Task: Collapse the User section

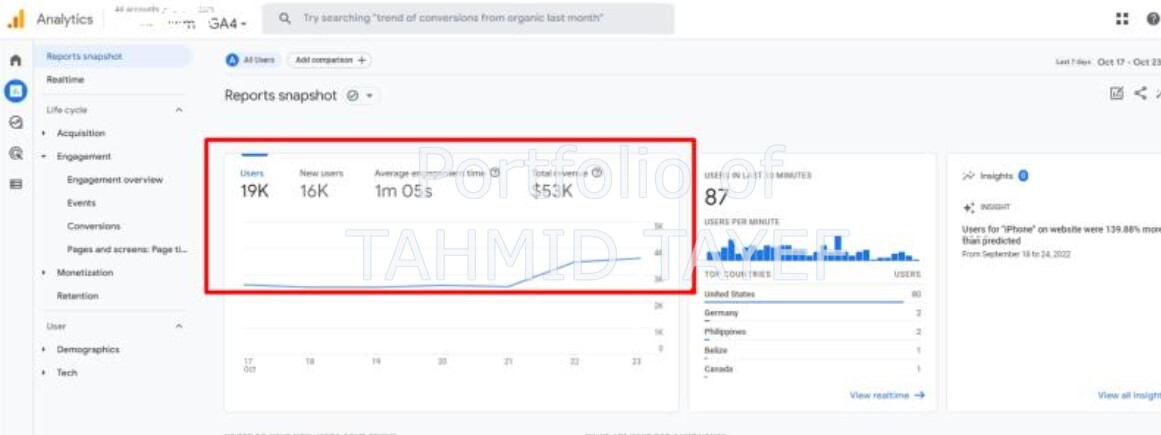Action: coord(178,326)
